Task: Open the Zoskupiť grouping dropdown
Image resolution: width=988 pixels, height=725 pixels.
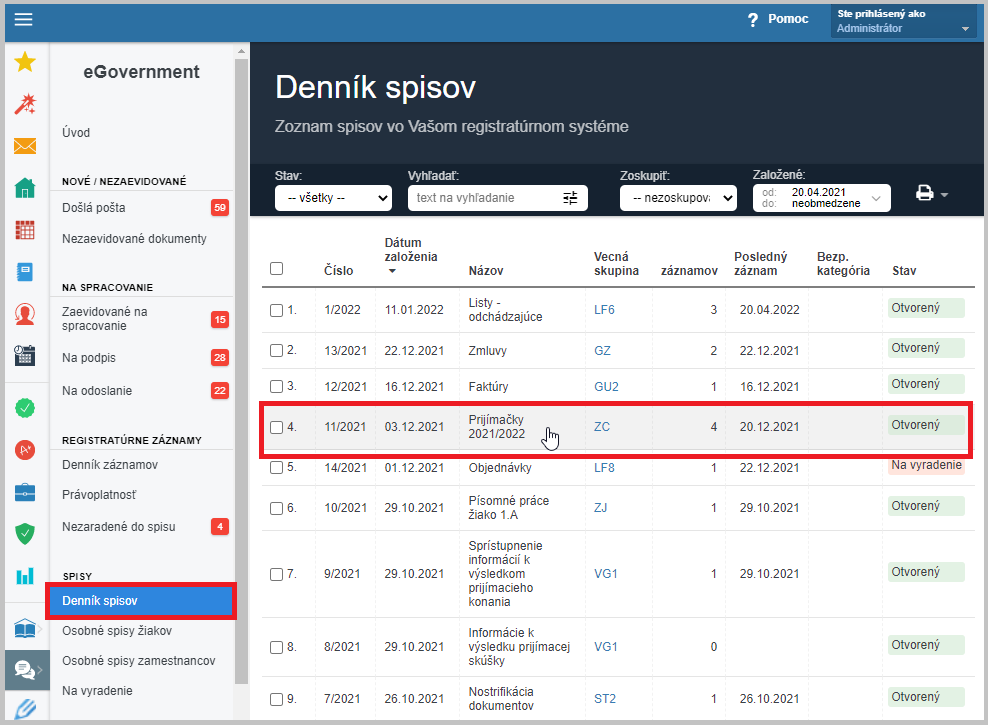Action: pyautogui.click(x=678, y=198)
